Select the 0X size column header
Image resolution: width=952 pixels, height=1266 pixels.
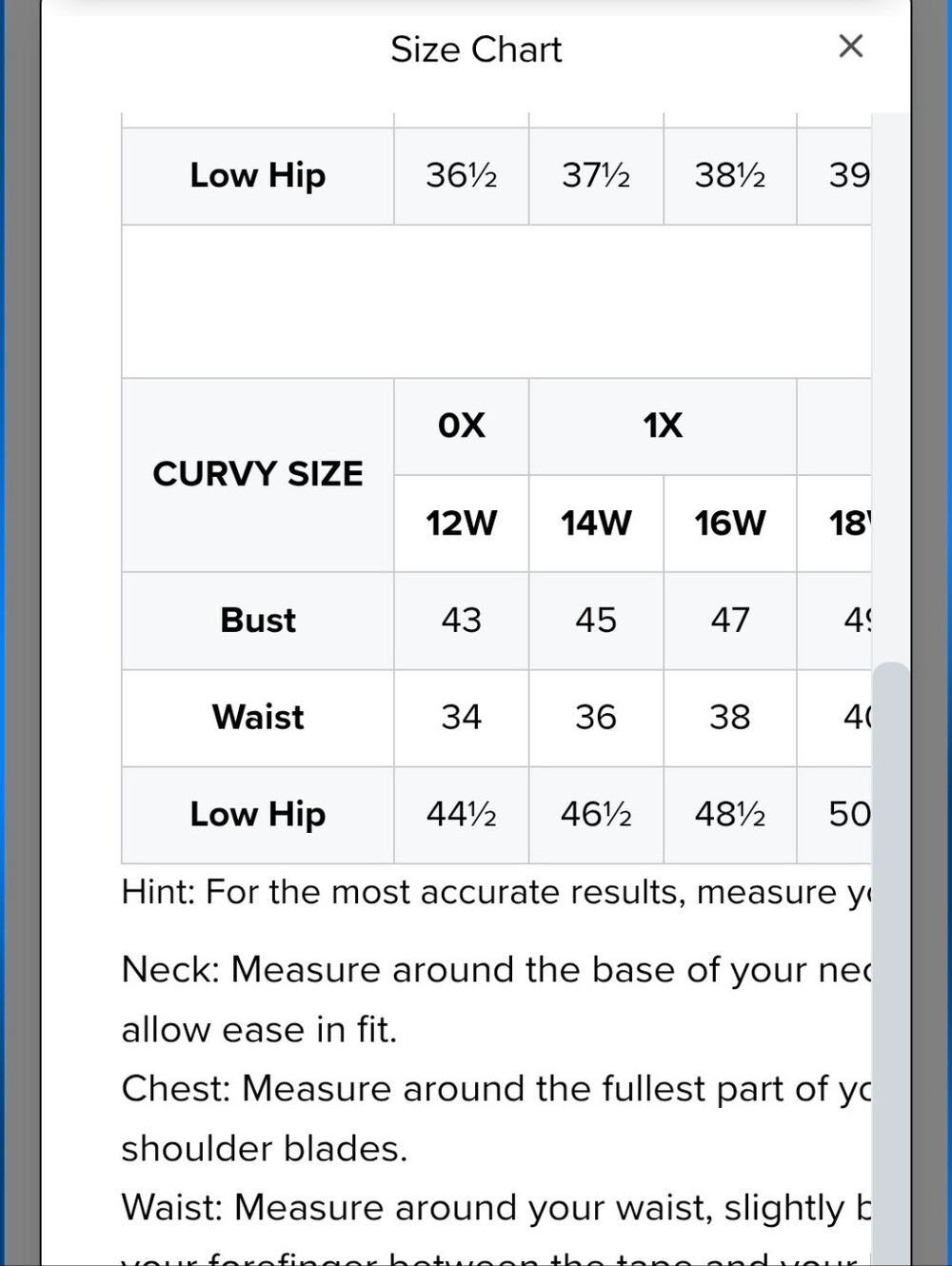[x=462, y=426]
